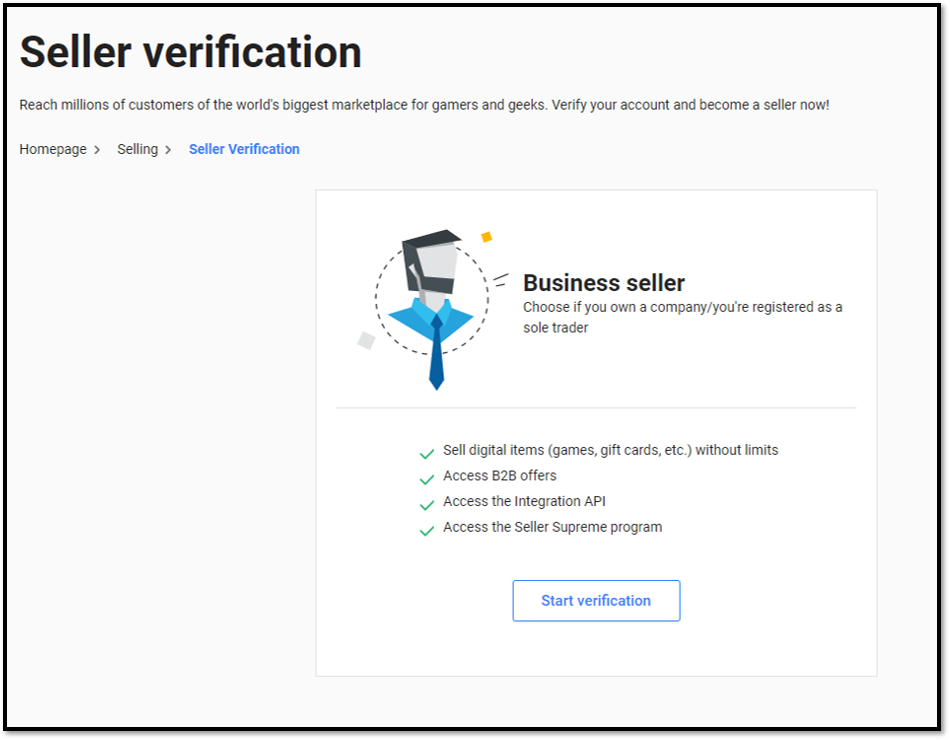This screenshot has height=740, width=950.
Task: Click checkmark next to Access B2B offers
Action: coord(427,479)
